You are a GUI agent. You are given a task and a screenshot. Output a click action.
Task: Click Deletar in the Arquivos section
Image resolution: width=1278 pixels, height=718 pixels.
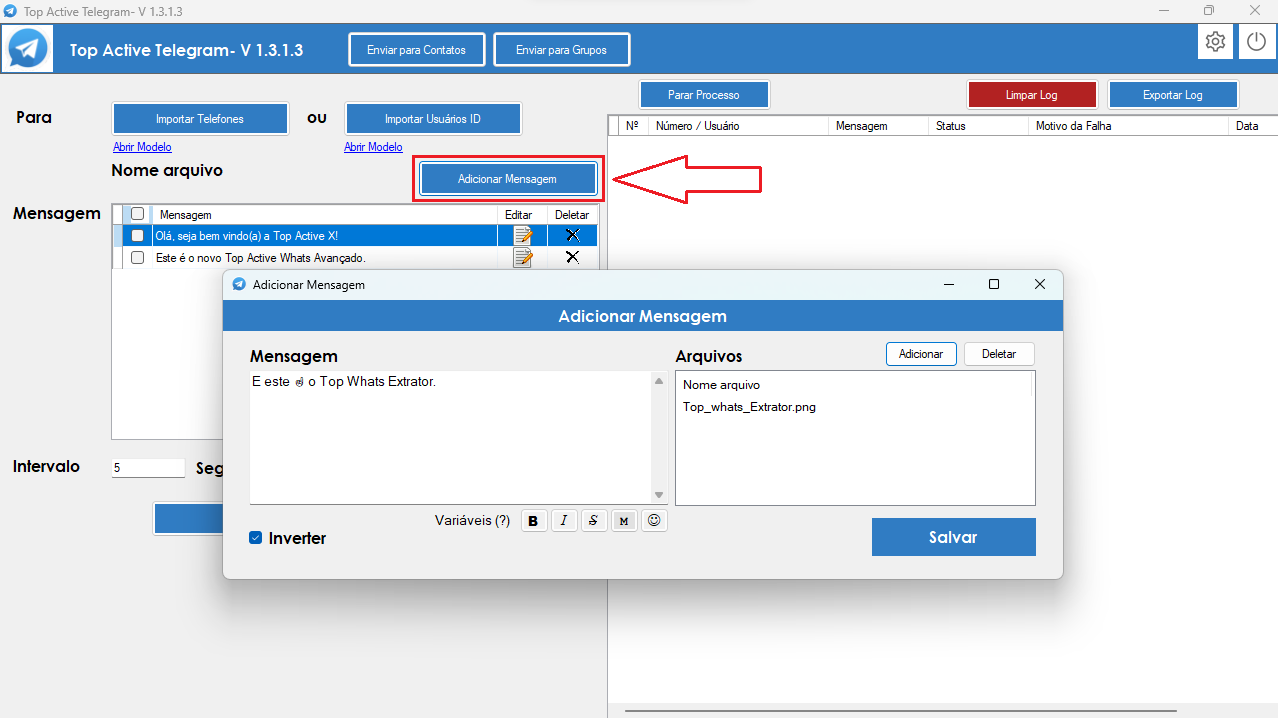[x=999, y=354]
